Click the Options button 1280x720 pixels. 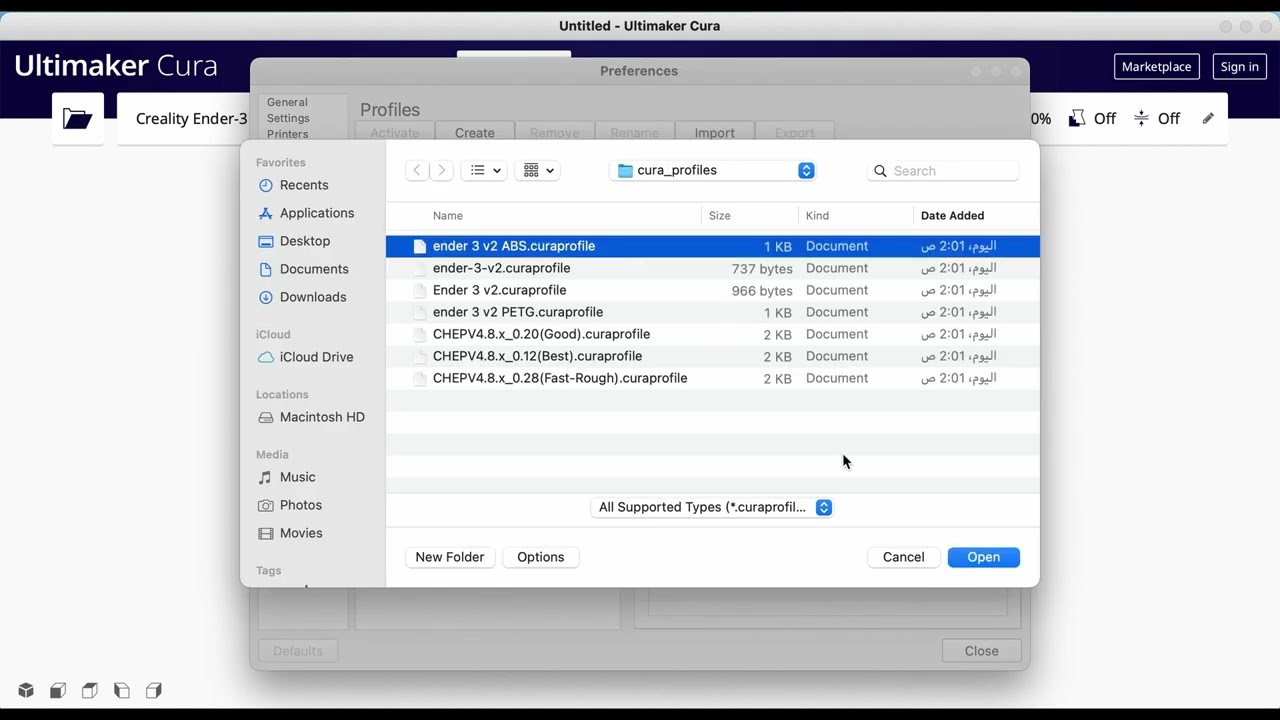540,557
